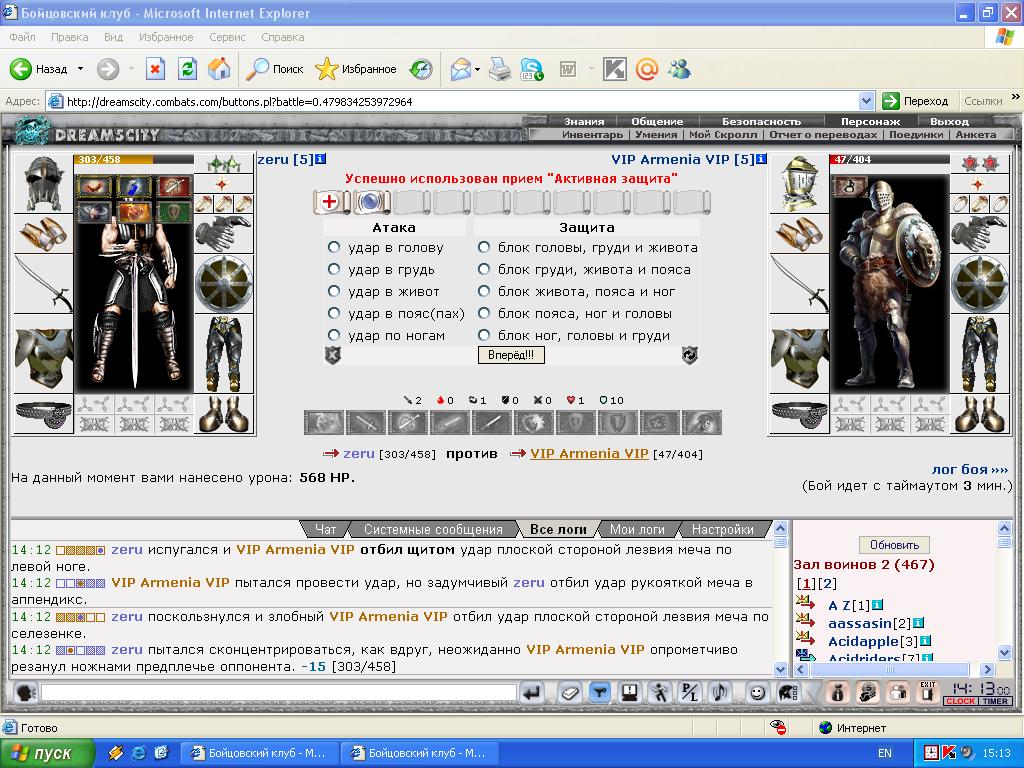Open the Инвентарь link in top menu
This screenshot has width=1024, height=768.
592,135
